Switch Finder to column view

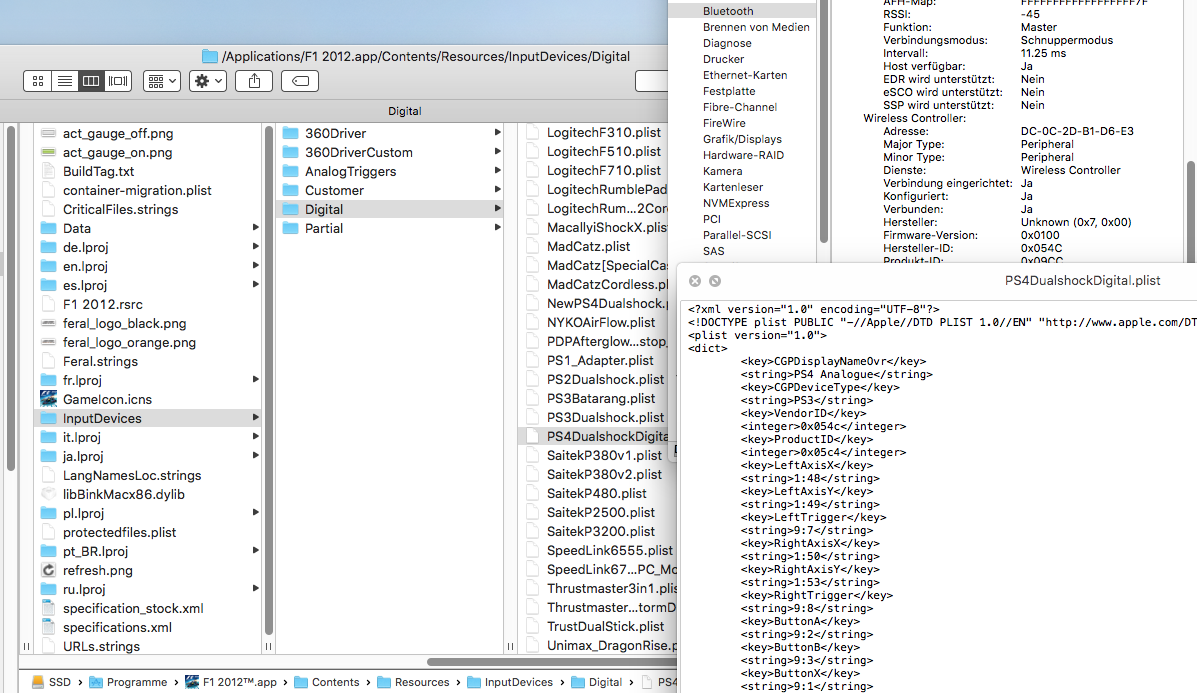pyautogui.click(x=91, y=81)
